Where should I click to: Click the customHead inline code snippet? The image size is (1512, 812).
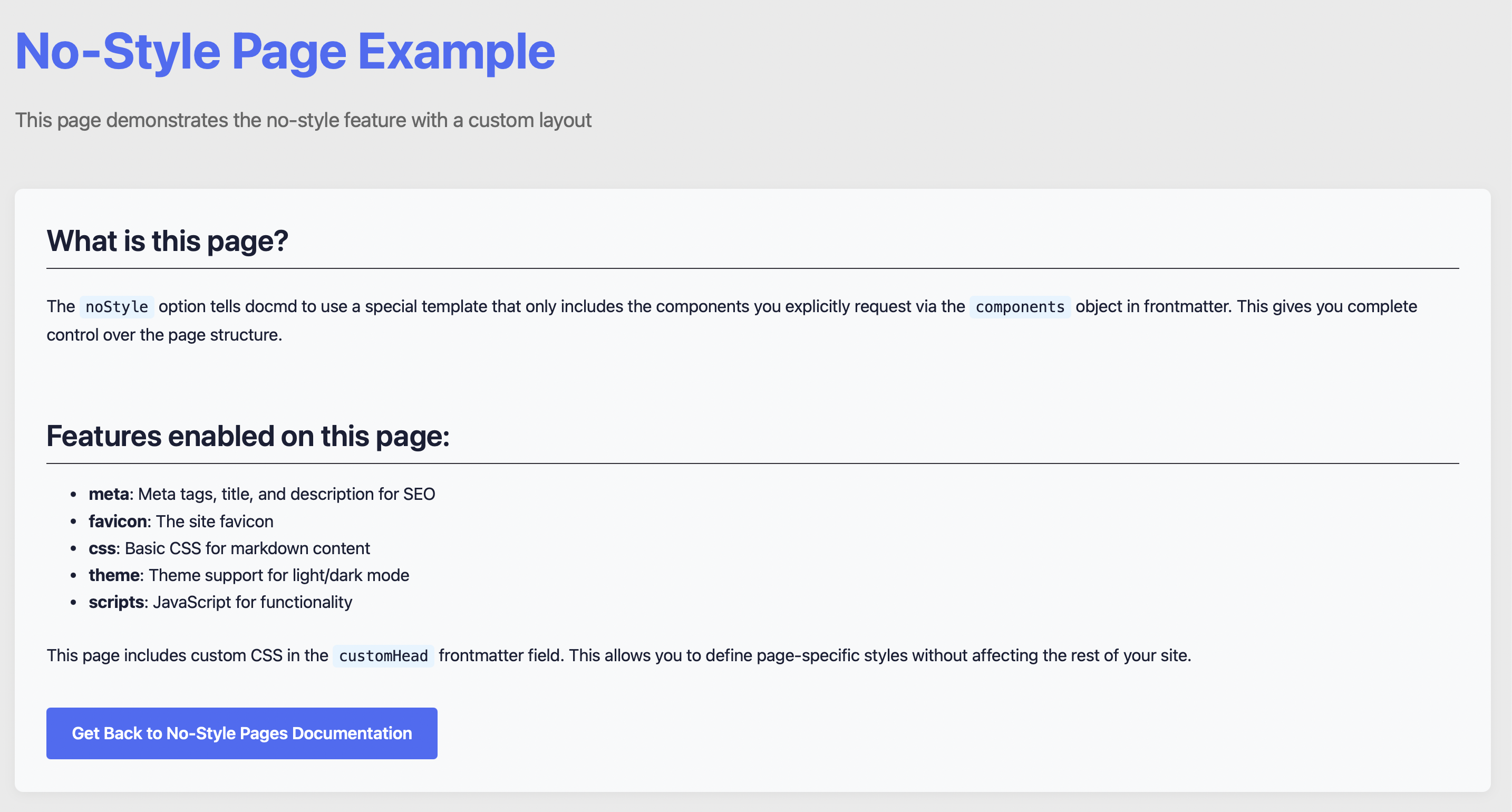click(x=383, y=655)
